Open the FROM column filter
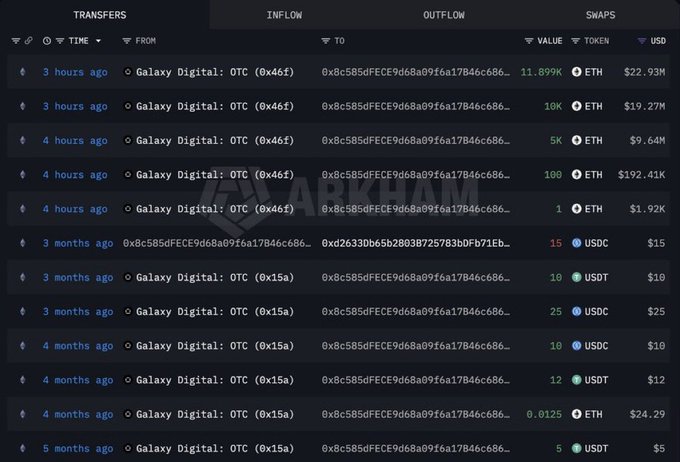This screenshot has height=462, width=680. pos(127,41)
